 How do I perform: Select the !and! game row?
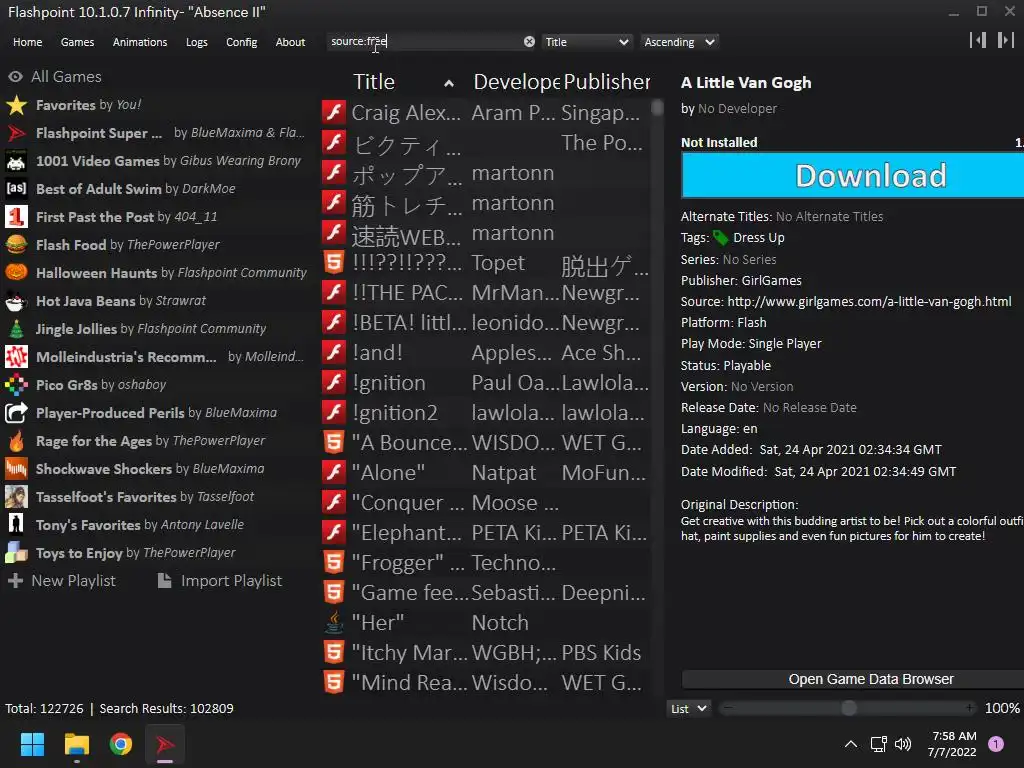pyautogui.click(x=486, y=353)
